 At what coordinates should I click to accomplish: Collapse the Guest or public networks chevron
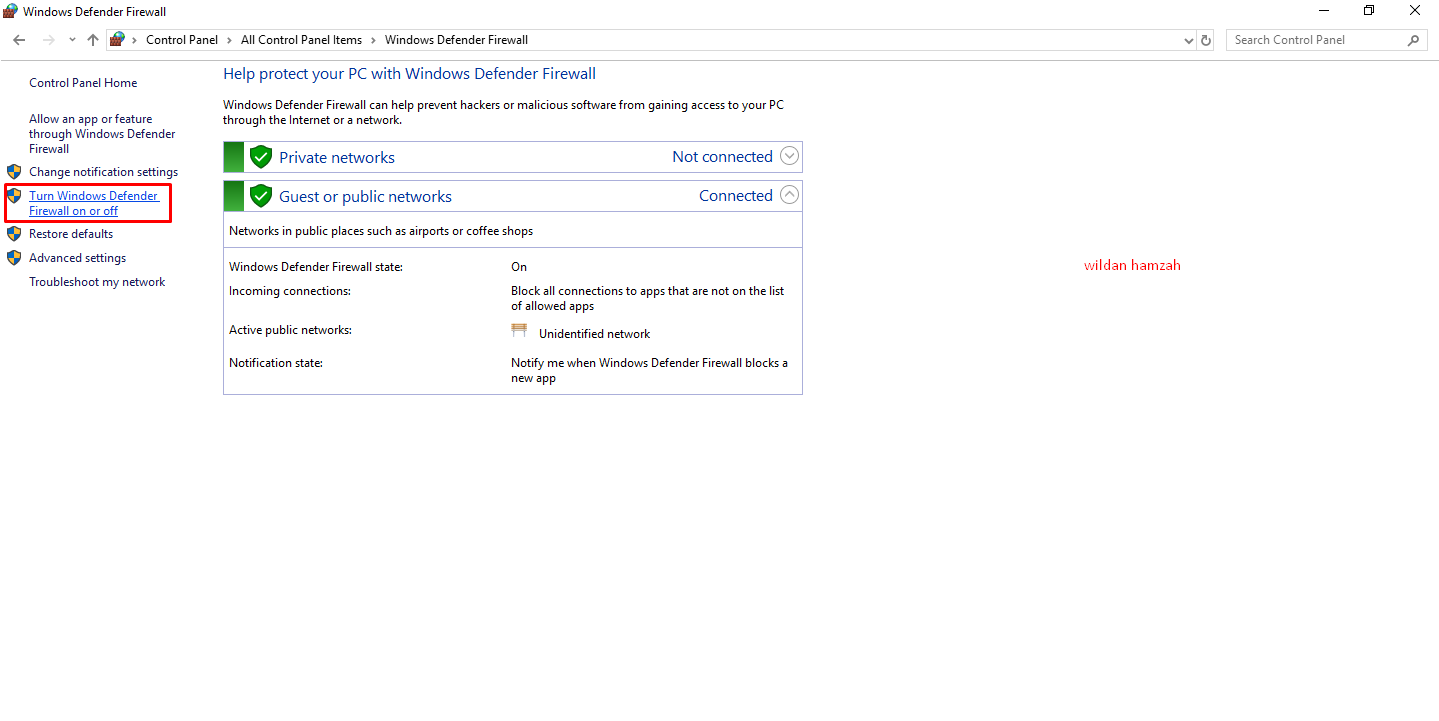point(790,195)
